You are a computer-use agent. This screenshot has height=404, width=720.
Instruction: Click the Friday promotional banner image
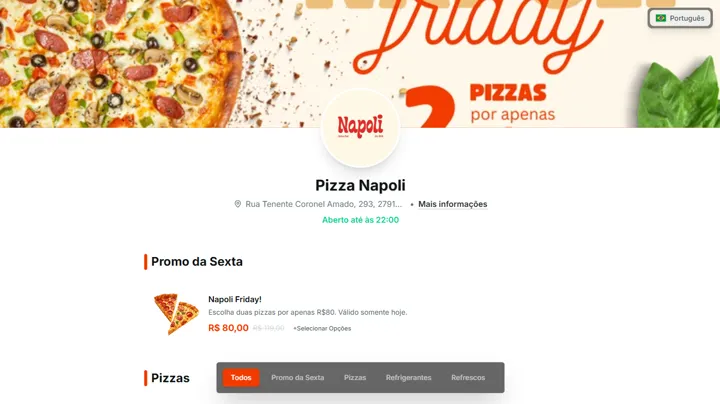tap(360, 64)
